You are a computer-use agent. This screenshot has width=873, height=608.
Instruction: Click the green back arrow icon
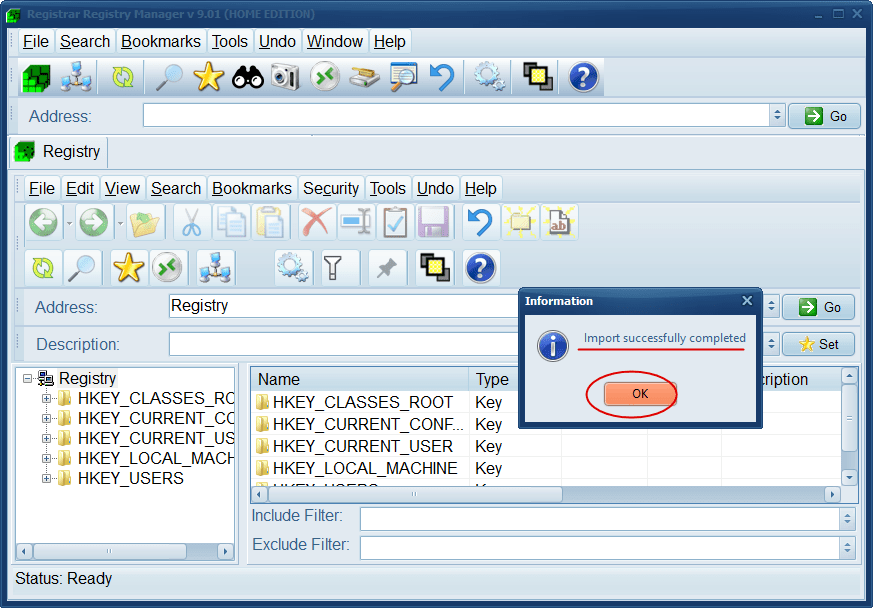coord(43,222)
